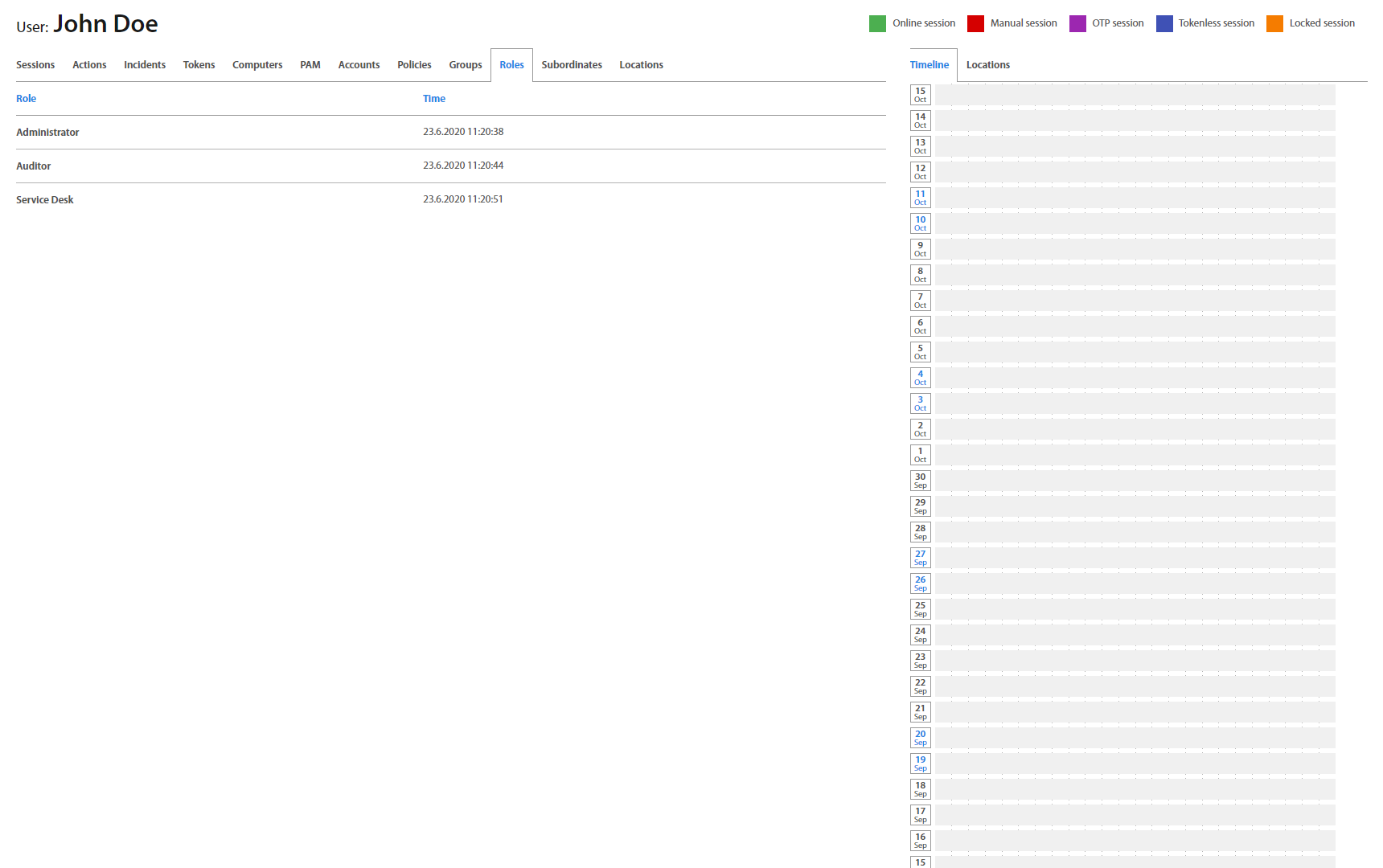1383x868 pixels.
Task: Sort the table by Role column
Action: 27,99
